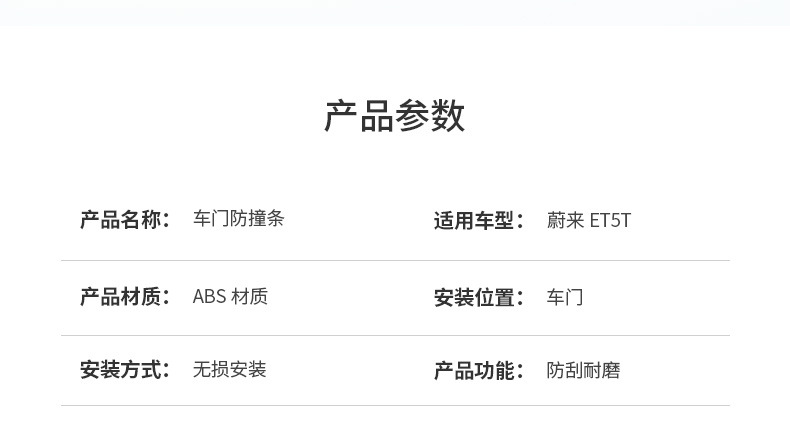The image size is (790, 446).
Task: Select the 适用车型 label
Action: 474,221
